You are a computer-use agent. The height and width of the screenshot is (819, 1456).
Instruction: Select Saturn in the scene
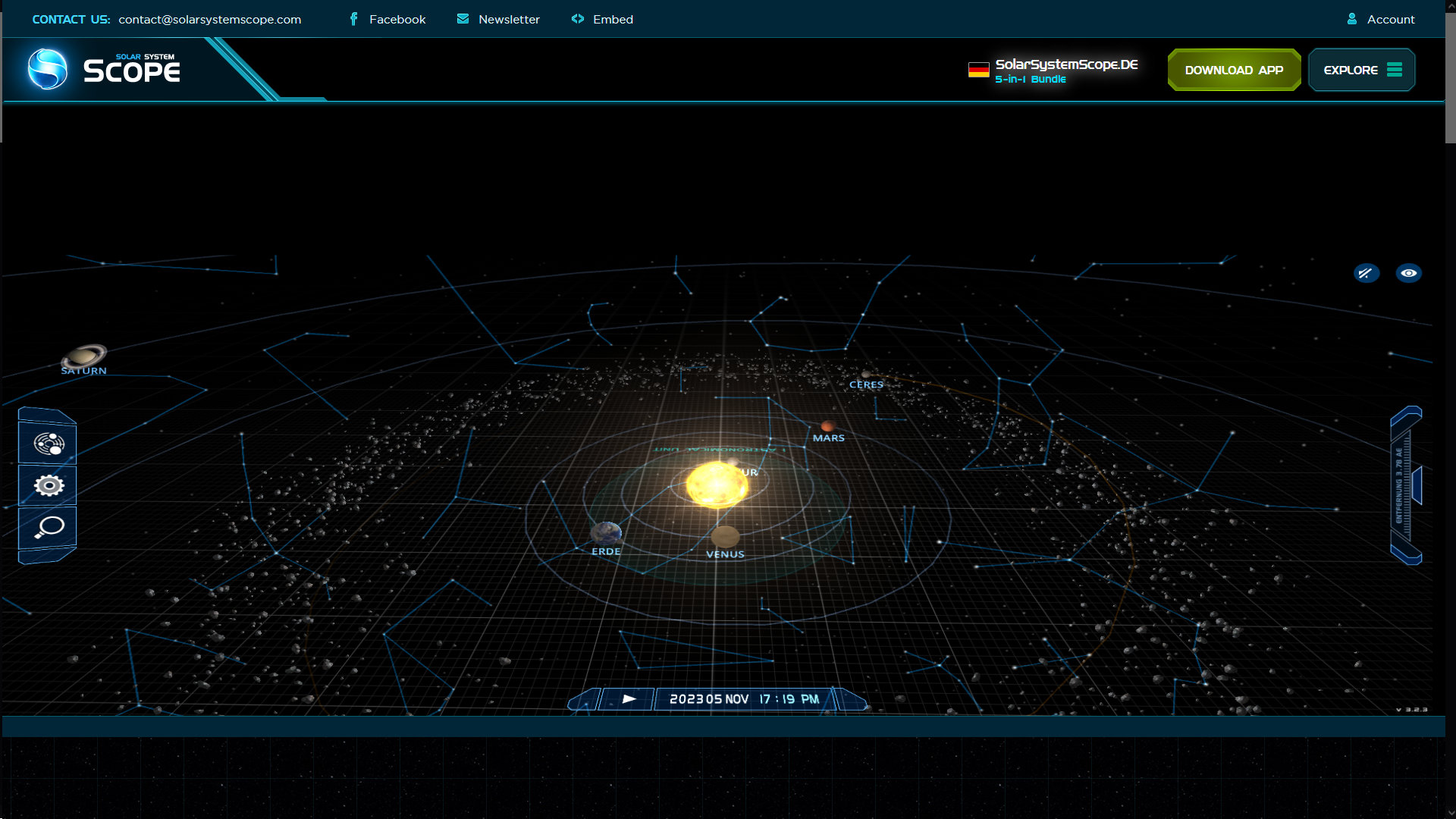pos(84,356)
